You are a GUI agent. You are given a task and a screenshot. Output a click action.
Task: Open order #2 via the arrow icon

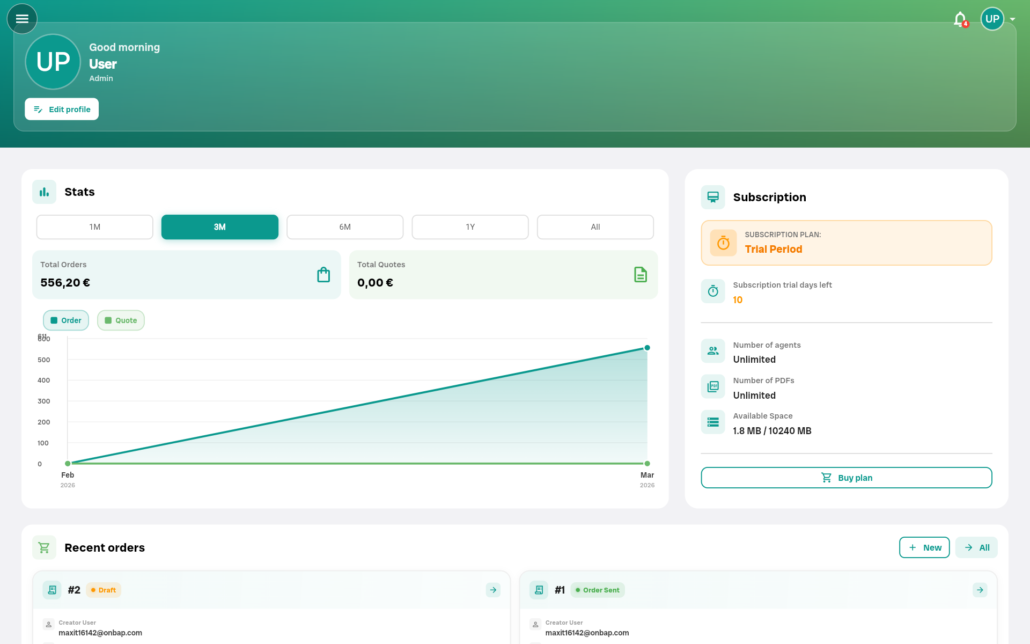click(x=492, y=590)
